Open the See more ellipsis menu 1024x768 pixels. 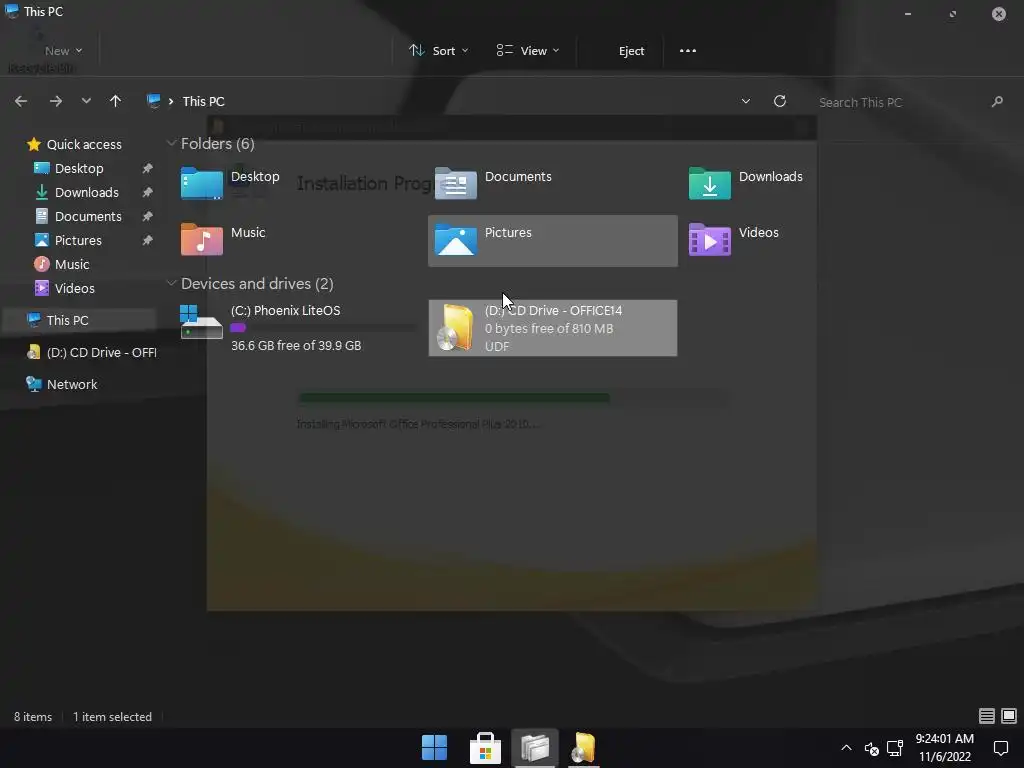(x=688, y=50)
